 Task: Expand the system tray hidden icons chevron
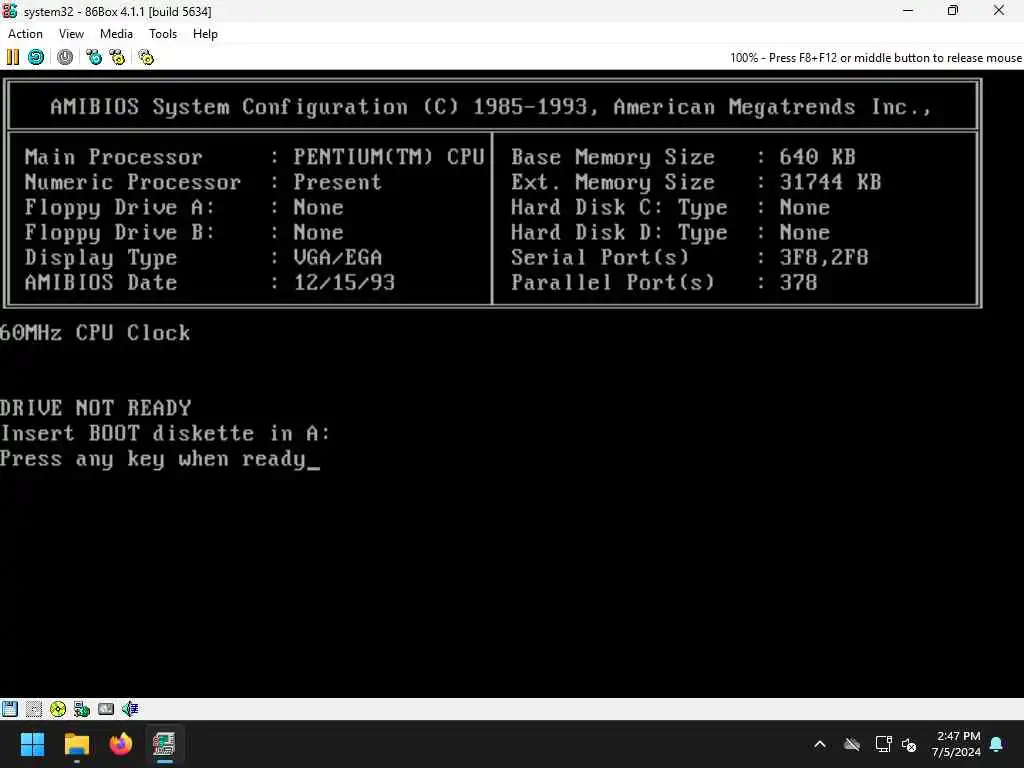point(820,744)
